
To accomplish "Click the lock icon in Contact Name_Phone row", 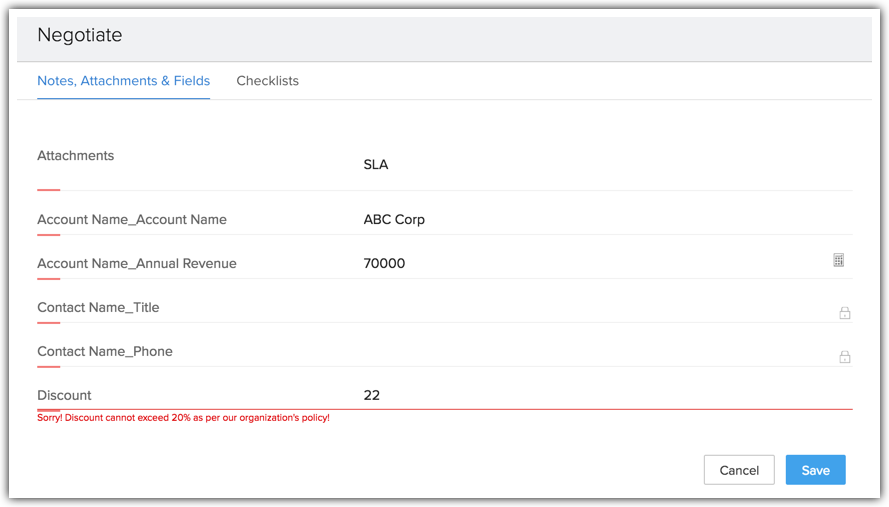I will coord(845,357).
